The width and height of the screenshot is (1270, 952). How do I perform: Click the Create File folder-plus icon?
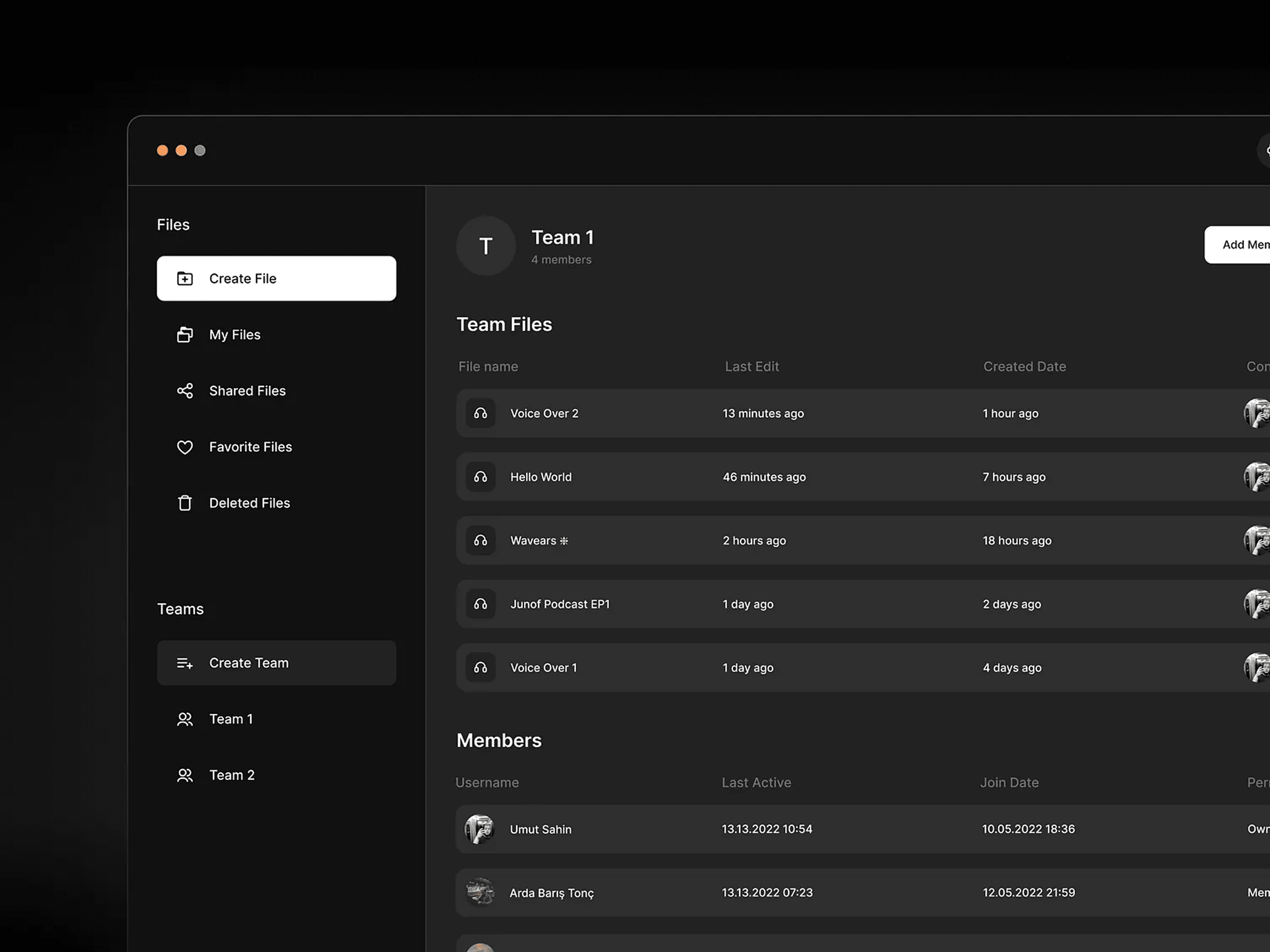click(185, 278)
